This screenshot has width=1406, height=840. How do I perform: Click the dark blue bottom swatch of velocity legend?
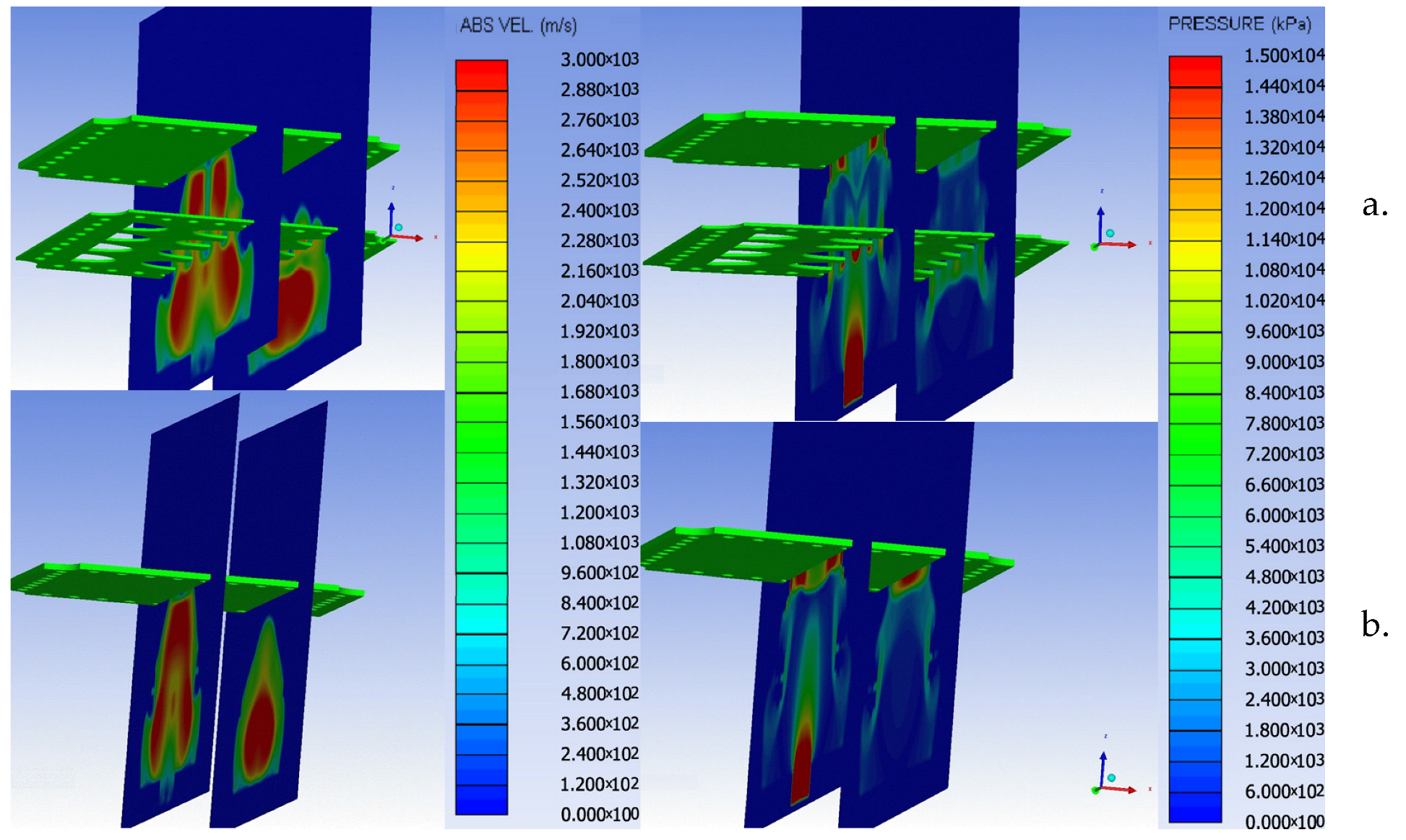481,800
